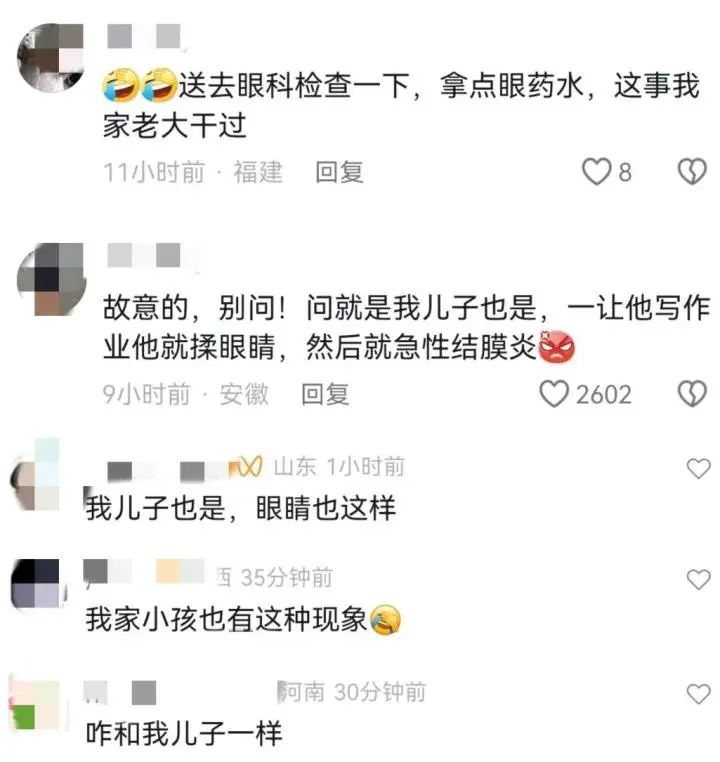Screen dimensions: 720x762
Task: Heart the 河南 30分钟前 reply
Action: [699, 693]
